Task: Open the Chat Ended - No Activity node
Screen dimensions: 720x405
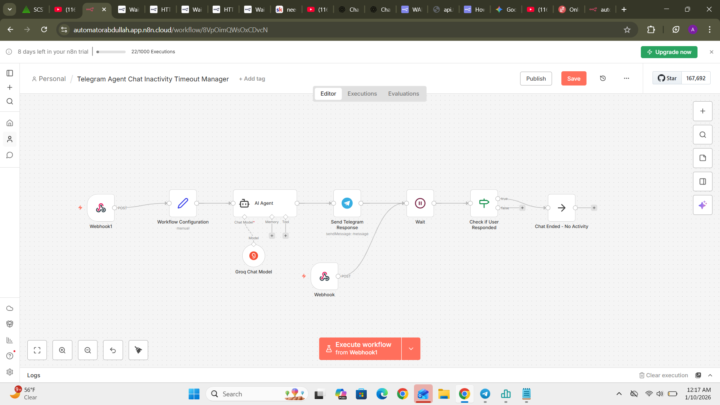Action: (562, 208)
